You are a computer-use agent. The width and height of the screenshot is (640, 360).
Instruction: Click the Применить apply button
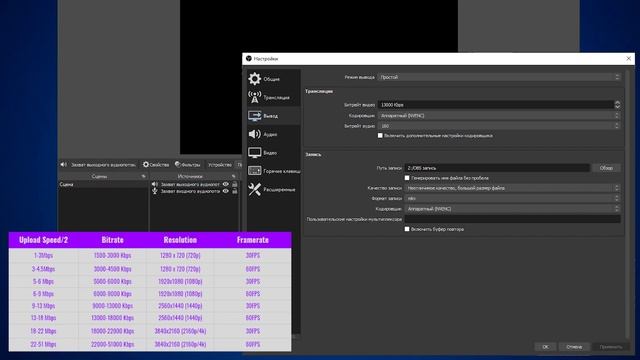click(x=611, y=347)
